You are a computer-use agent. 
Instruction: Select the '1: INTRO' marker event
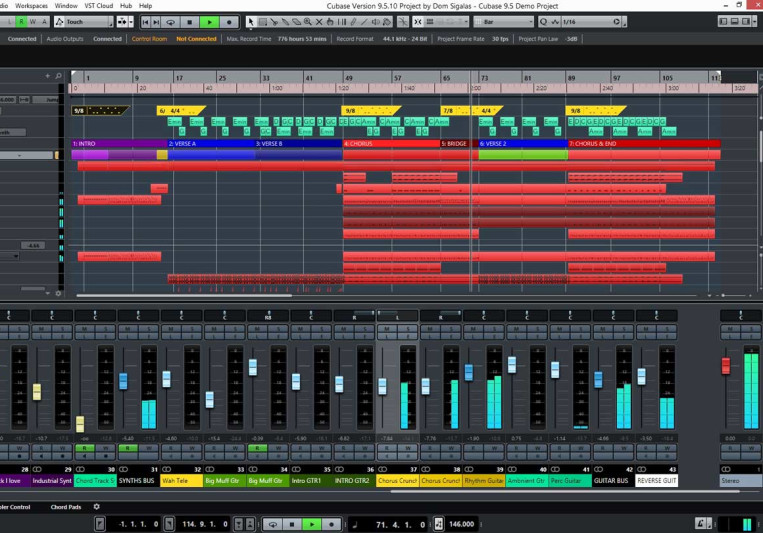click(119, 144)
